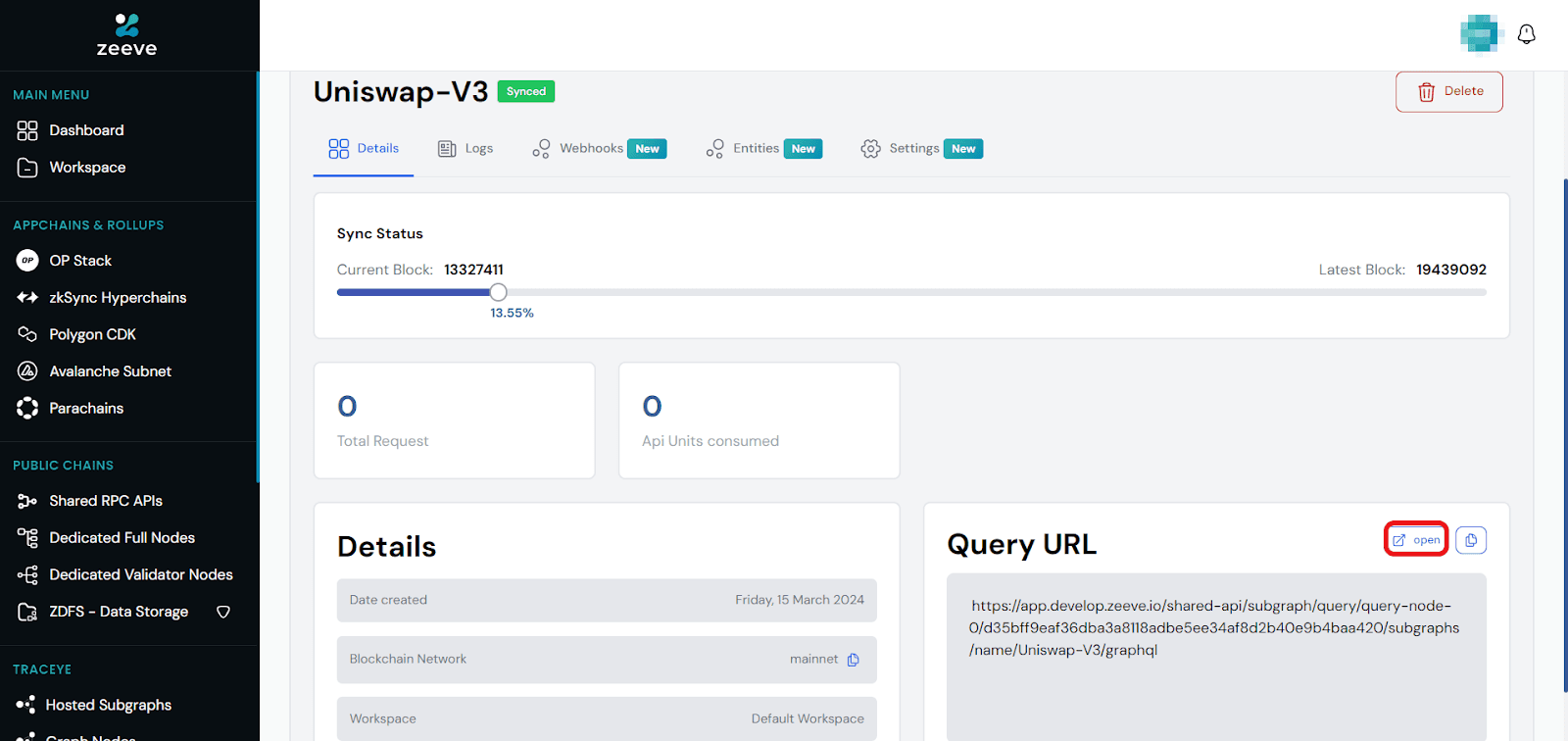Click the Webhooks tab icon
The image size is (1568, 741).
(x=541, y=149)
